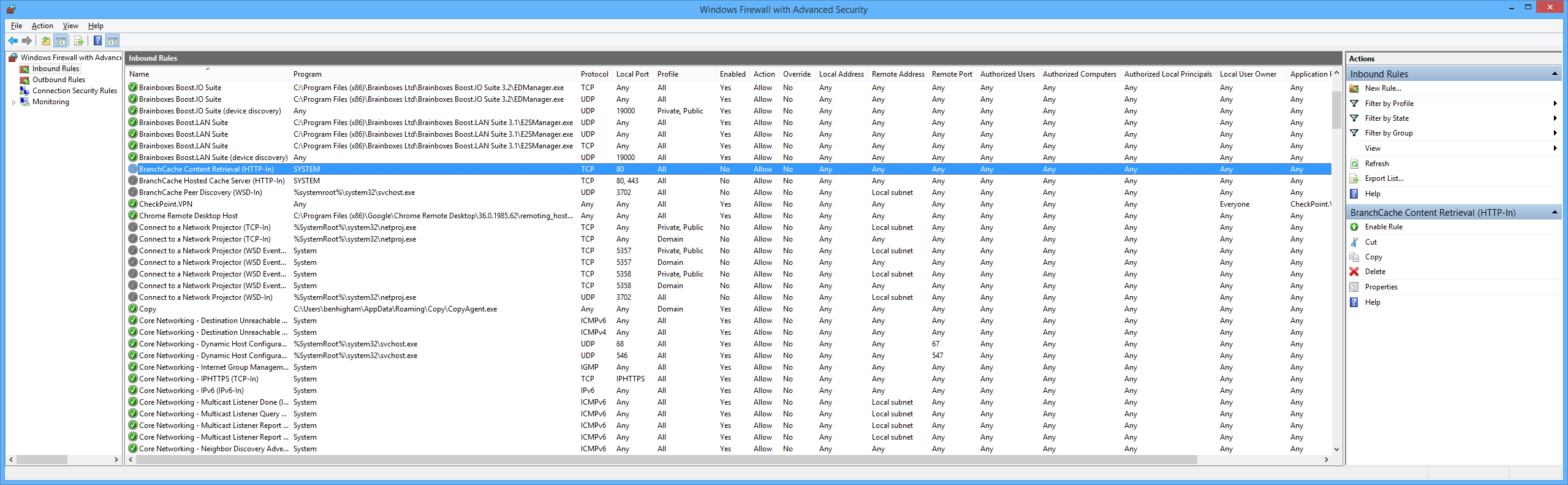Open Filter by Profile submenu arrow
1568x485 pixels.
[1555, 104]
